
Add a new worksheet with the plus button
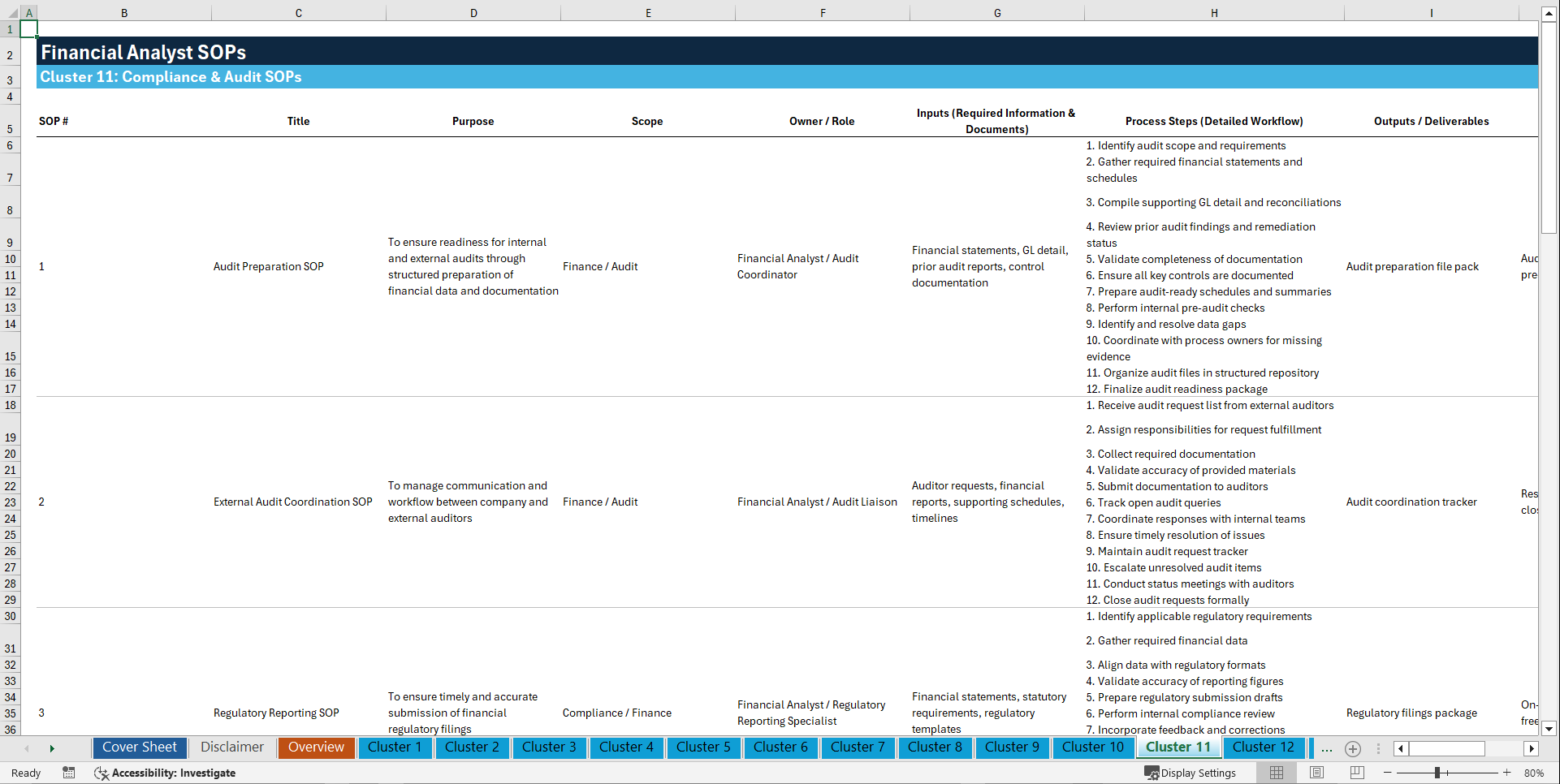[x=1353, y=748]
